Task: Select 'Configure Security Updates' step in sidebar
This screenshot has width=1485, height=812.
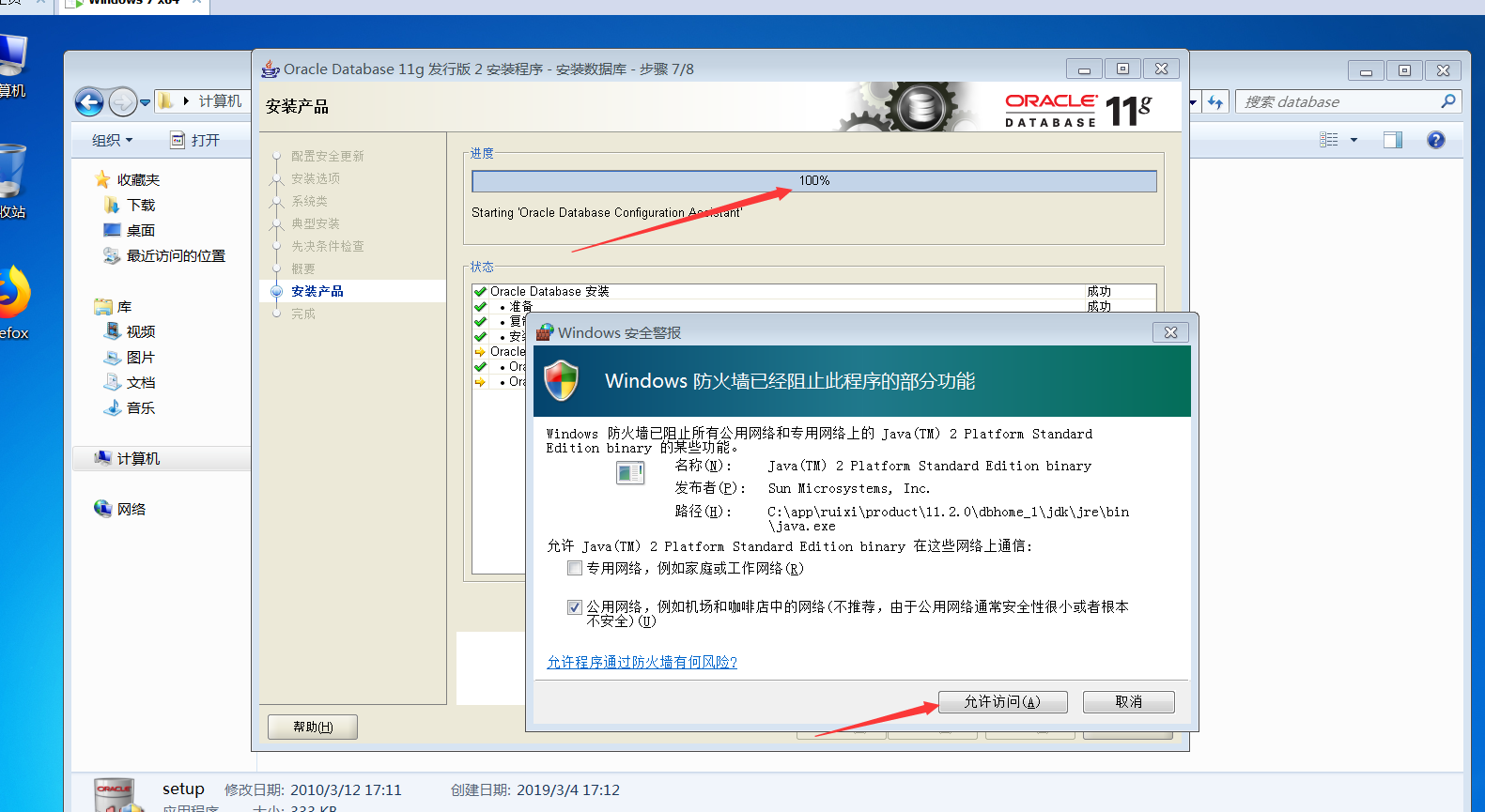Action: pyautogui.click(x=327, y=156)
